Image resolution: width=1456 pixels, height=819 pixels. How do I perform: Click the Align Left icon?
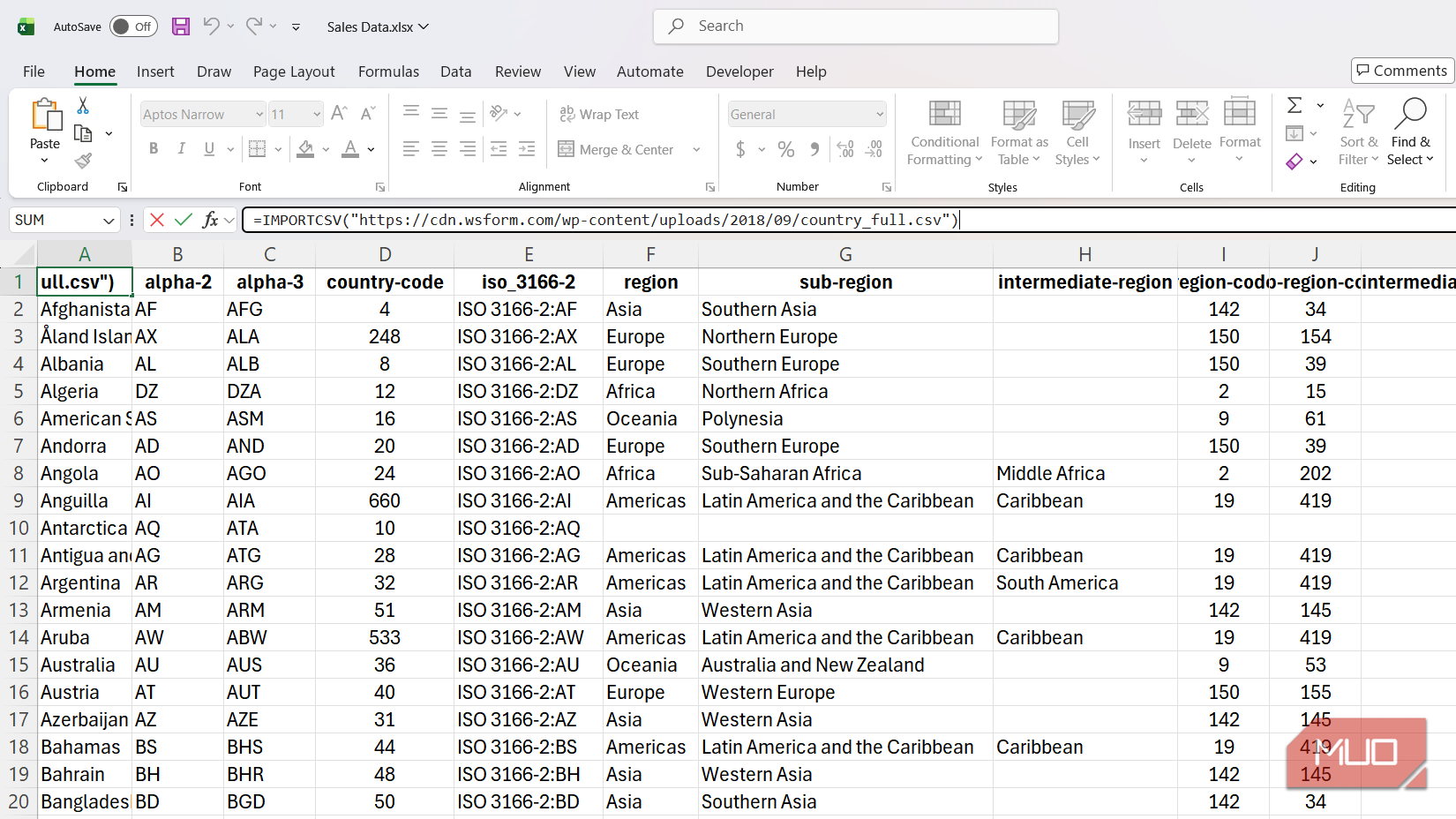point(411,148)
